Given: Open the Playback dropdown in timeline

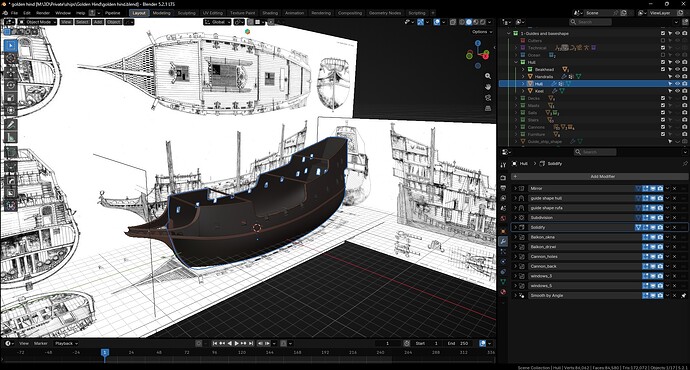Looking at the screenshot, I should click(66, 343).
